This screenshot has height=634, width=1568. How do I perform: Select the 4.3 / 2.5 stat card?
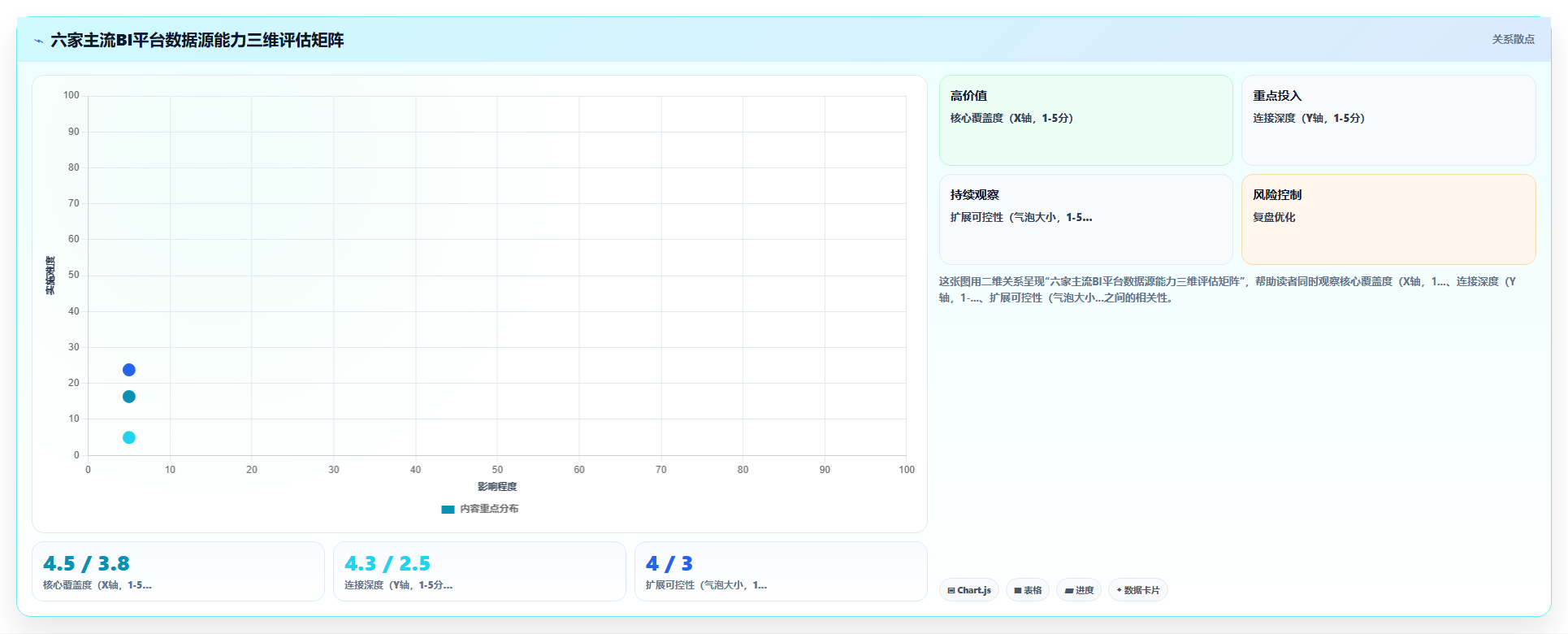(479, 571)
